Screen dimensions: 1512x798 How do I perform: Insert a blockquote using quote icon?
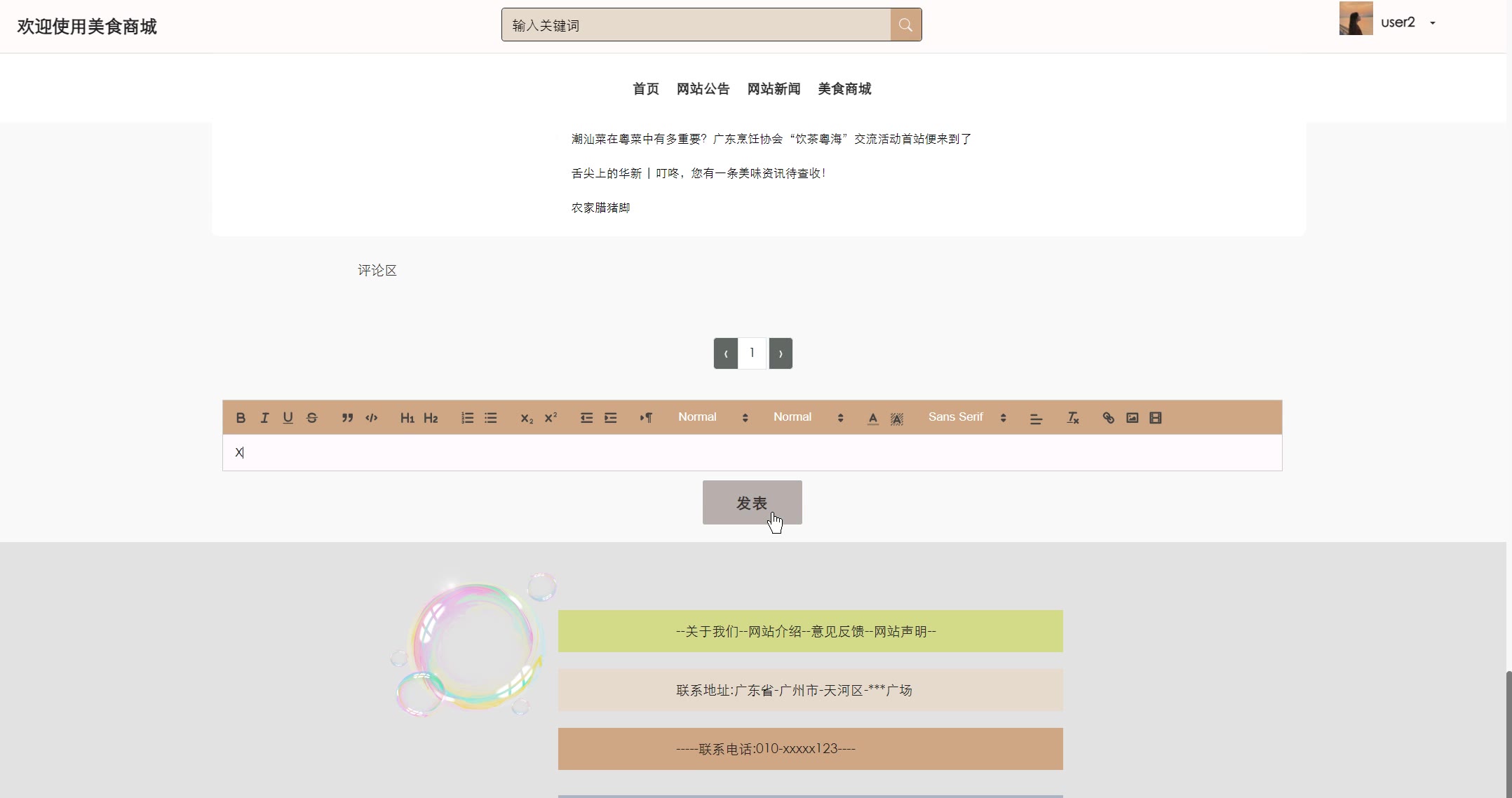click(x=347, y=418)
